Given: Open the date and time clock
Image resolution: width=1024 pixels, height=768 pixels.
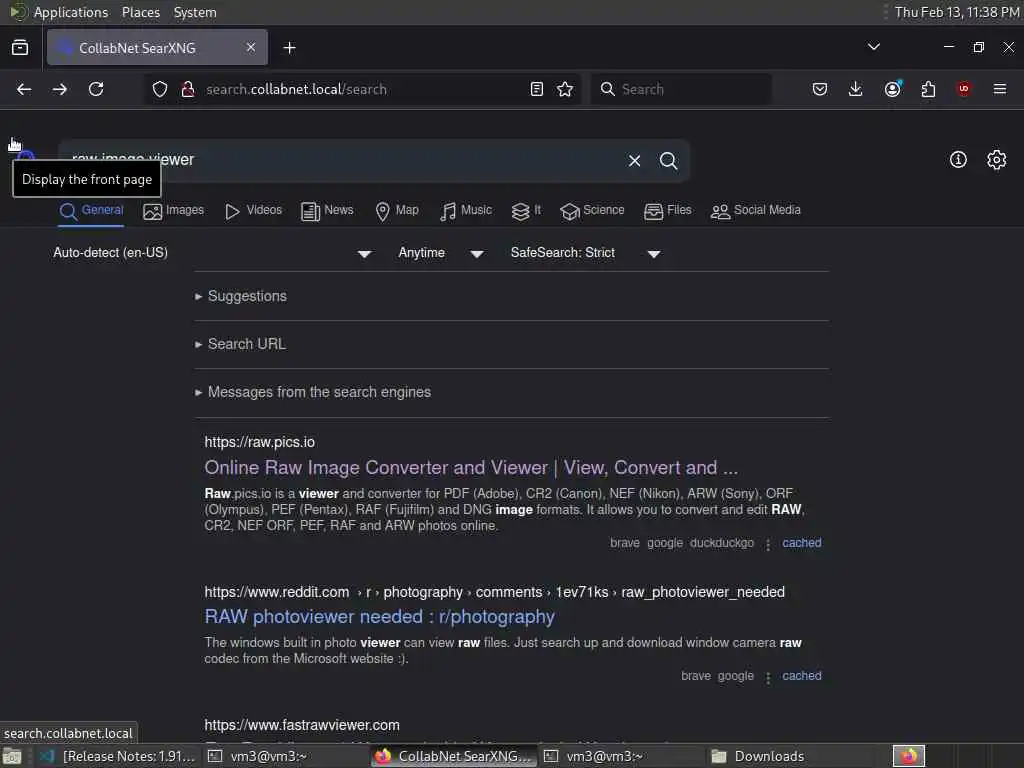Looking at the screenshot, I should coord(957,12).
